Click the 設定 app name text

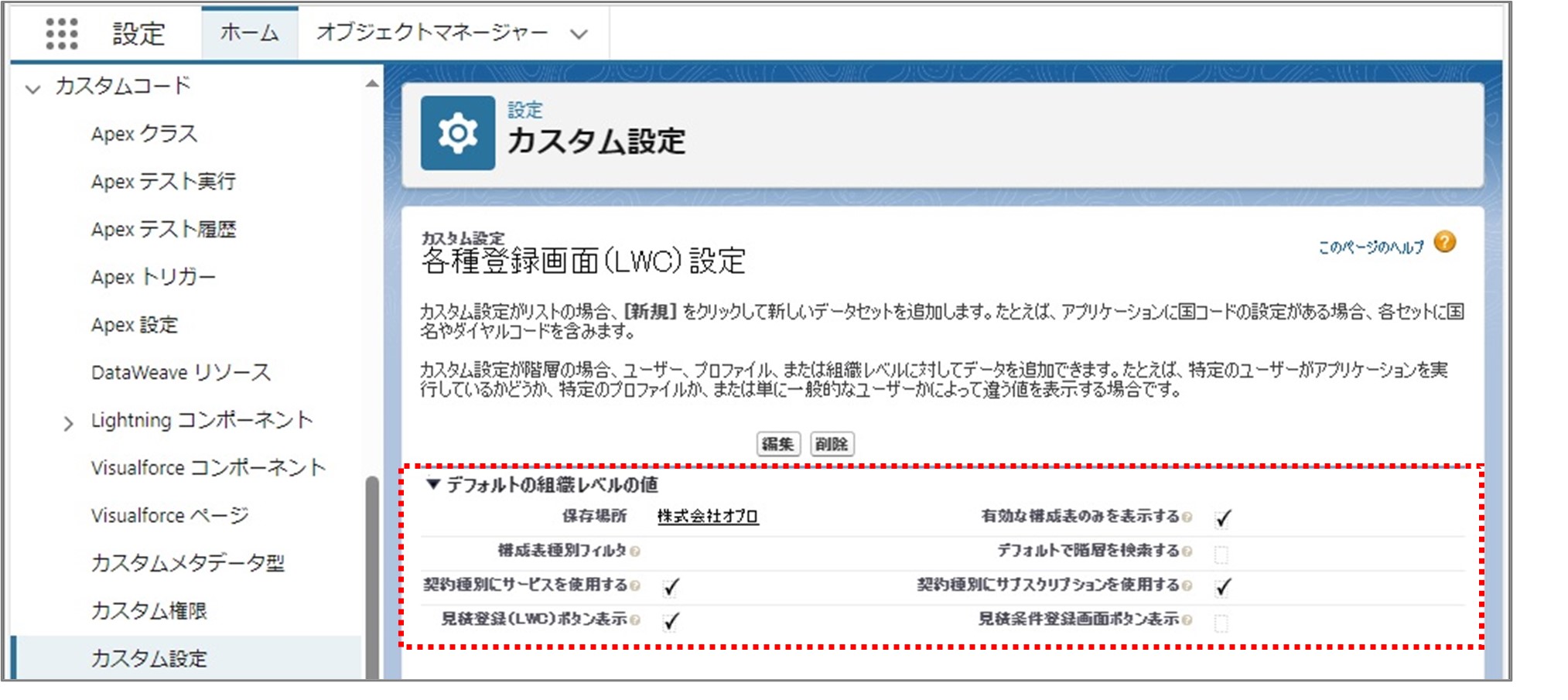(138, 33)
